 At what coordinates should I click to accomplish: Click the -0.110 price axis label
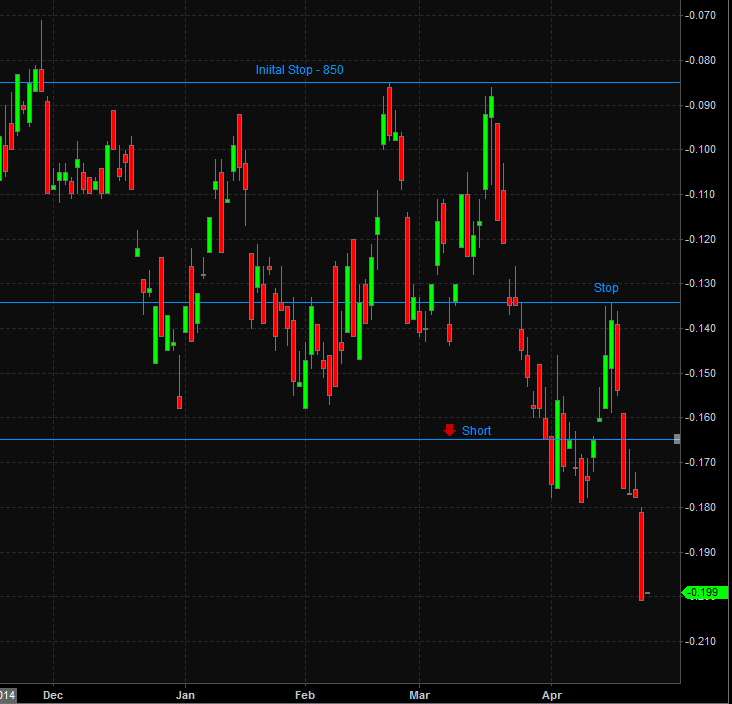tap(700, 194)
